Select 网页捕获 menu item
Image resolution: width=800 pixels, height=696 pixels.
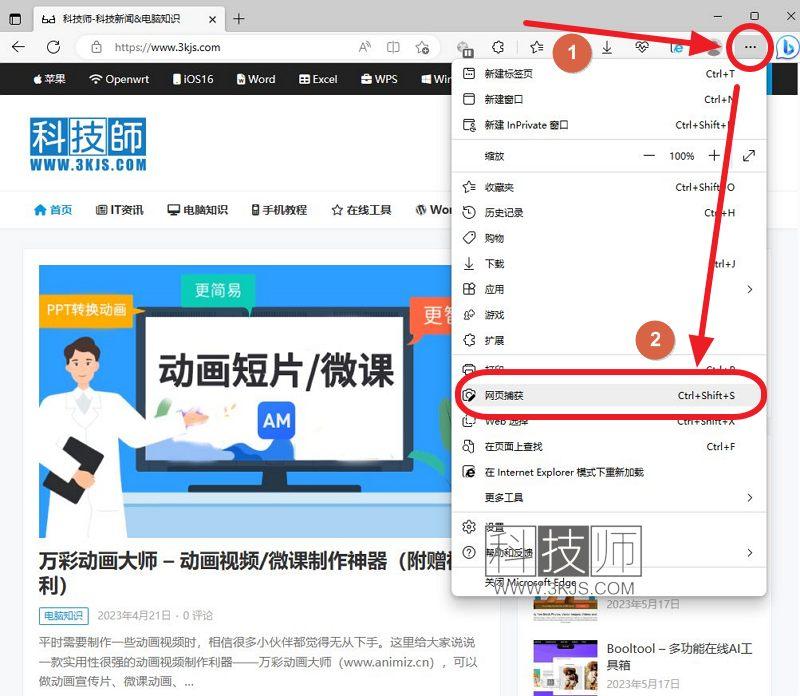pos(609,395)
